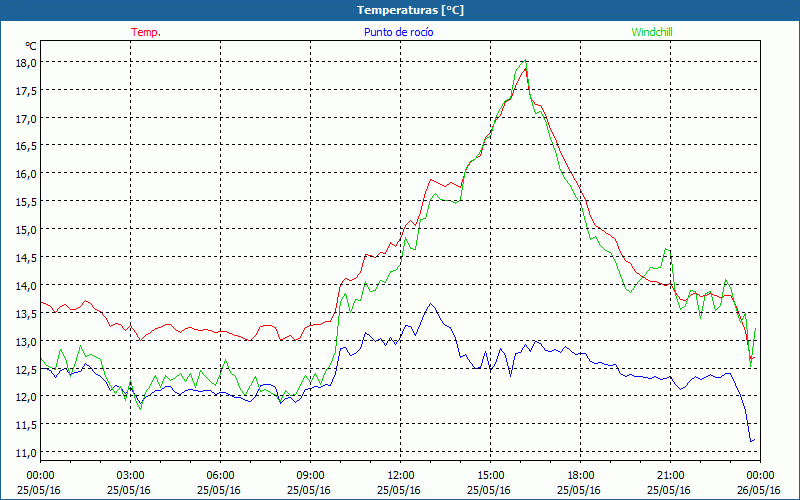Image resolution: width=800 pixels, height=500 pixels.
Task: Click the 14,0 y-axis value
Action: click(27, 286)
